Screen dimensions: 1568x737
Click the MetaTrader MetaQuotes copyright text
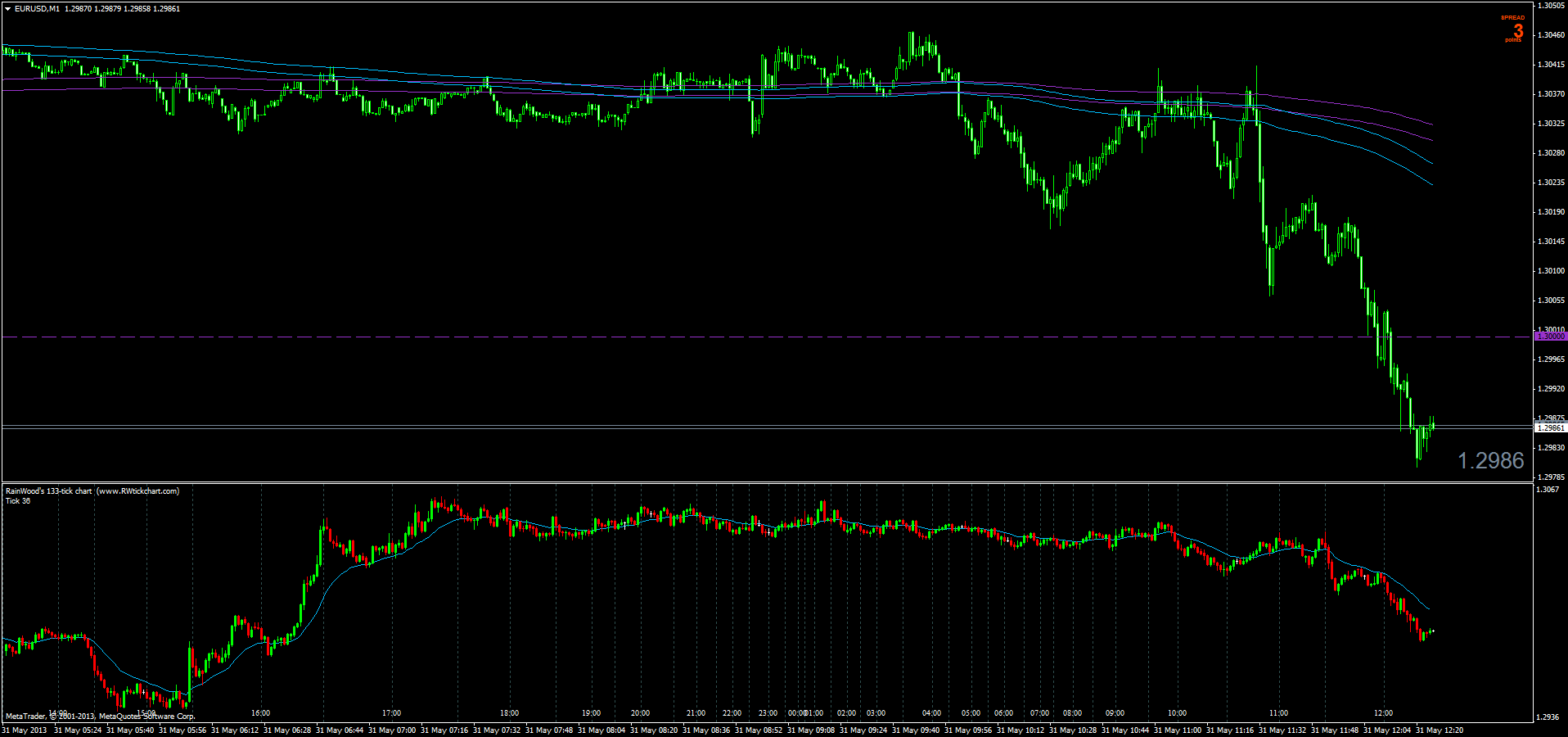[x=101, y=717]
